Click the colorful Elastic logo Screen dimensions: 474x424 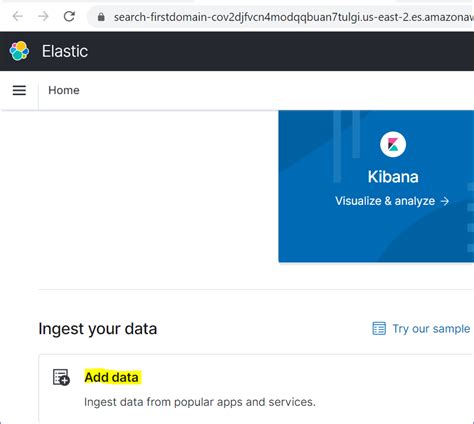coord(19,51)
